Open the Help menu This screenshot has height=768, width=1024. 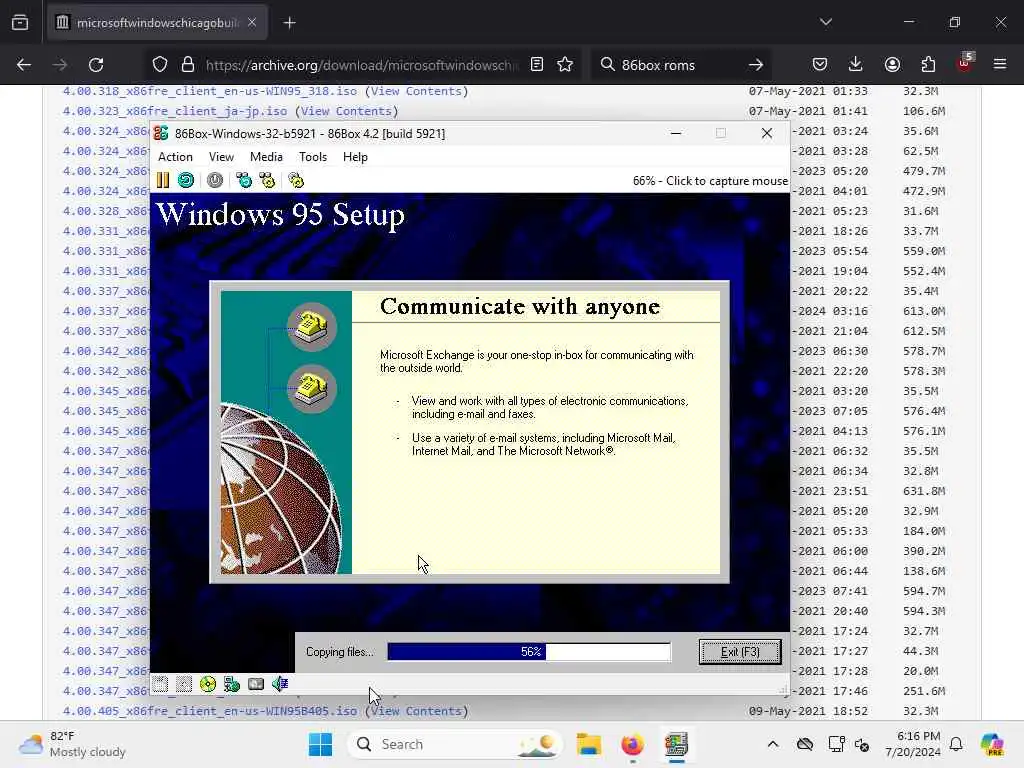pos(355,157)
